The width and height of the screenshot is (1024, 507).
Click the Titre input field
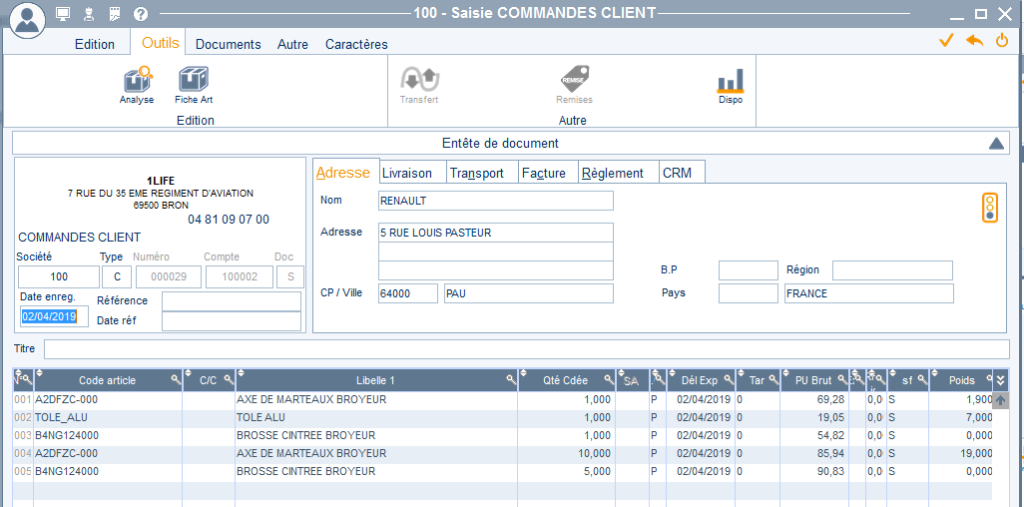526,349
